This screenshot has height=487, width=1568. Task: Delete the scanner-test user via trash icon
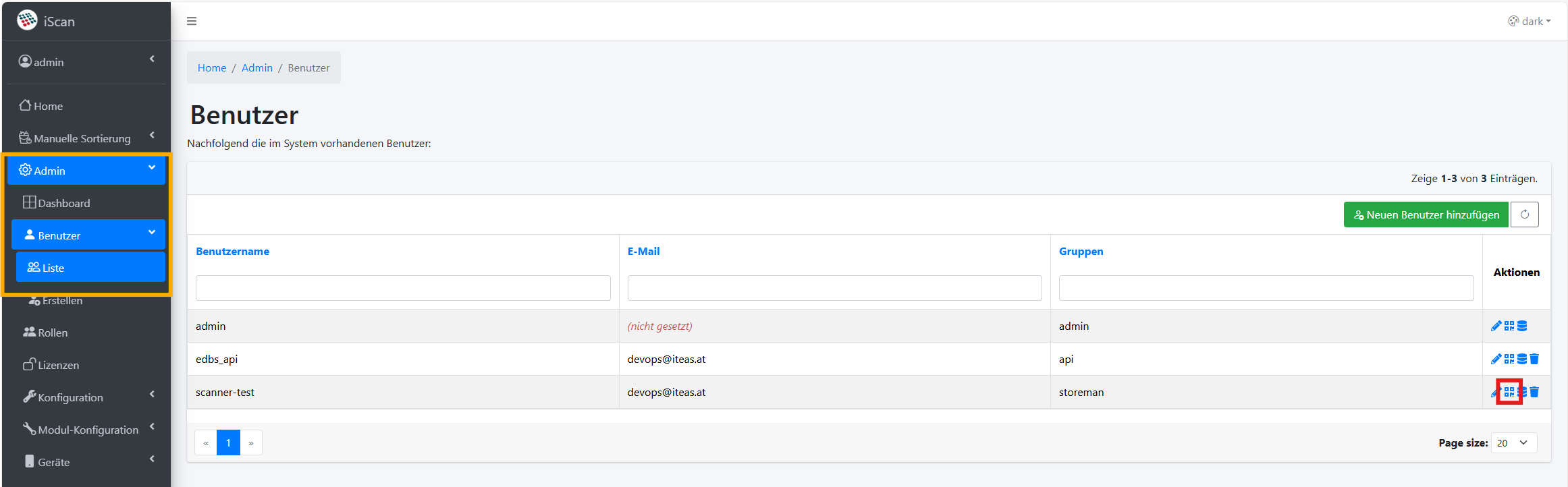[1534, 392]
